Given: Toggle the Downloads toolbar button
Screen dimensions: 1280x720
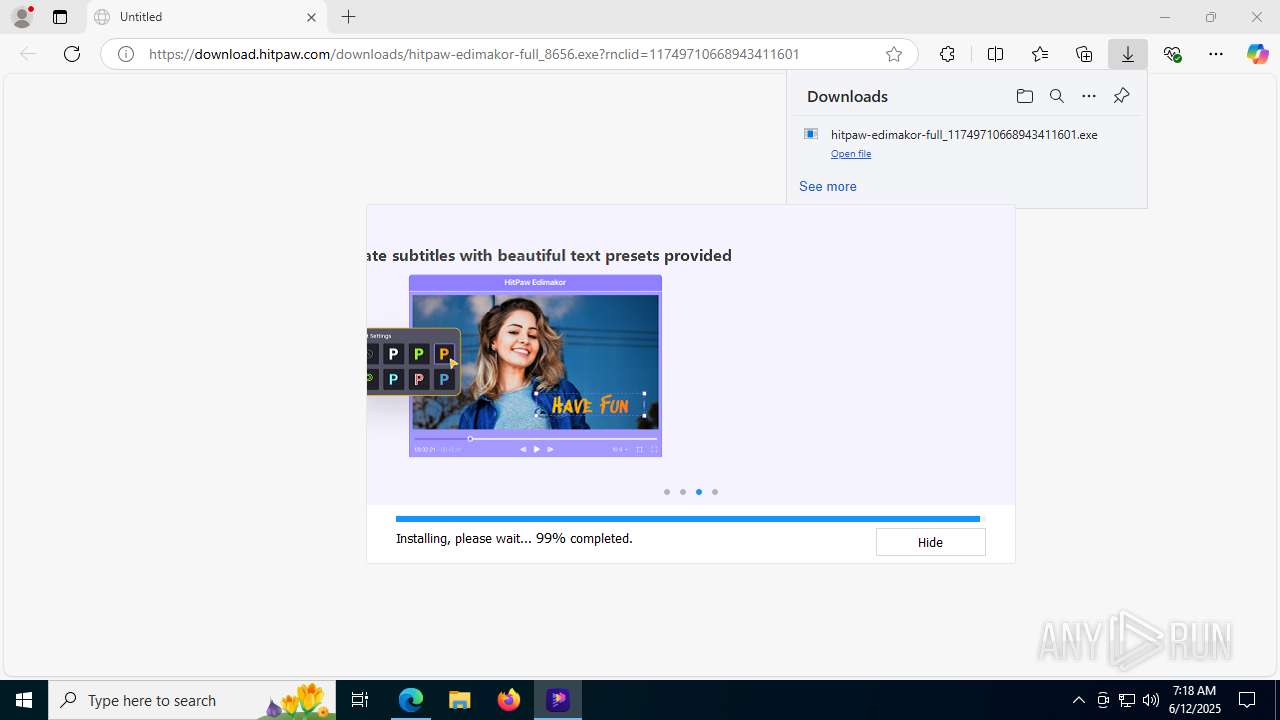Looking at the screenshot, I should [1128, 54].
